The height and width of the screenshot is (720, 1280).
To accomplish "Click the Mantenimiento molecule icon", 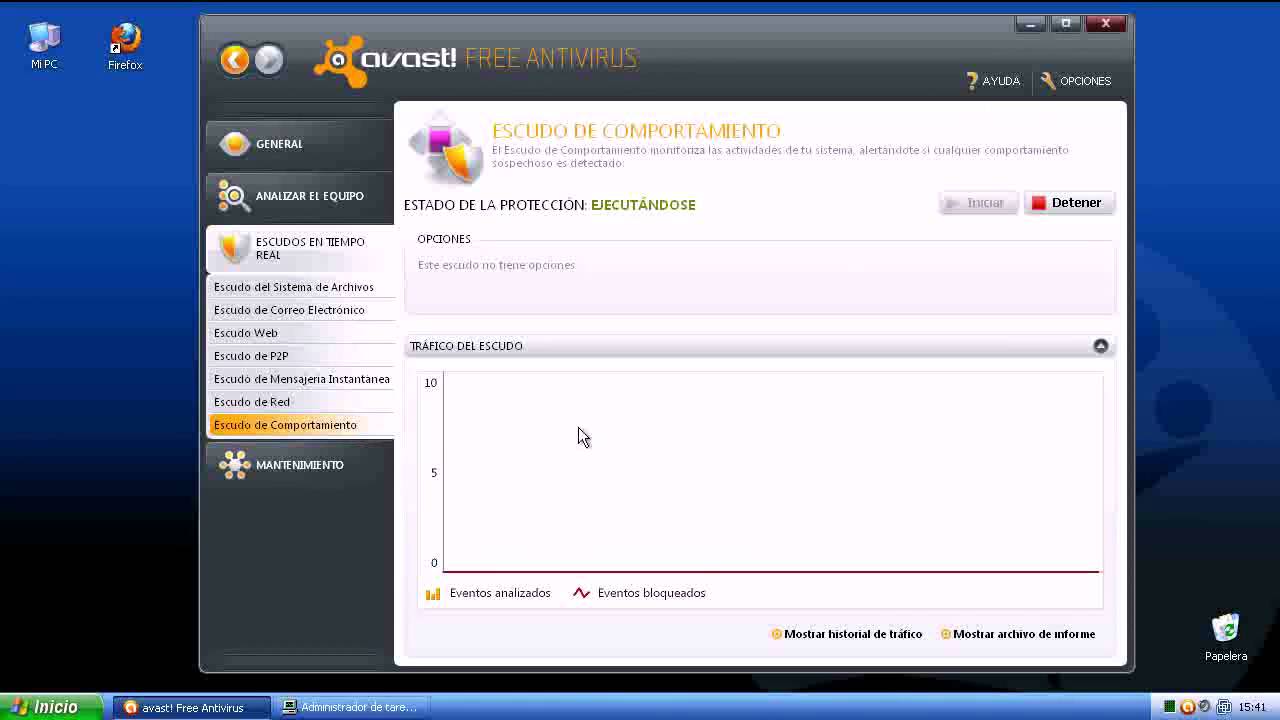I will 234,465.
